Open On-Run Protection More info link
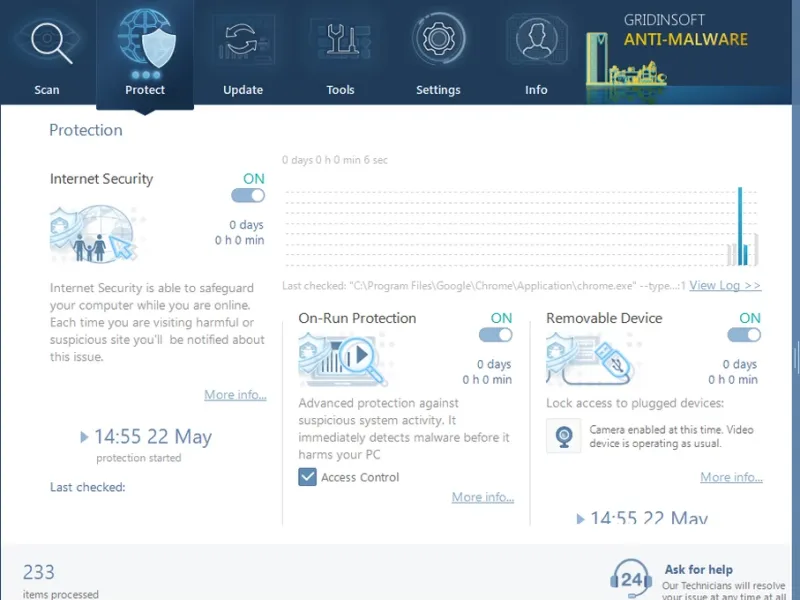The height and width of the screenshot is (600, 800). tap(483, 497)
